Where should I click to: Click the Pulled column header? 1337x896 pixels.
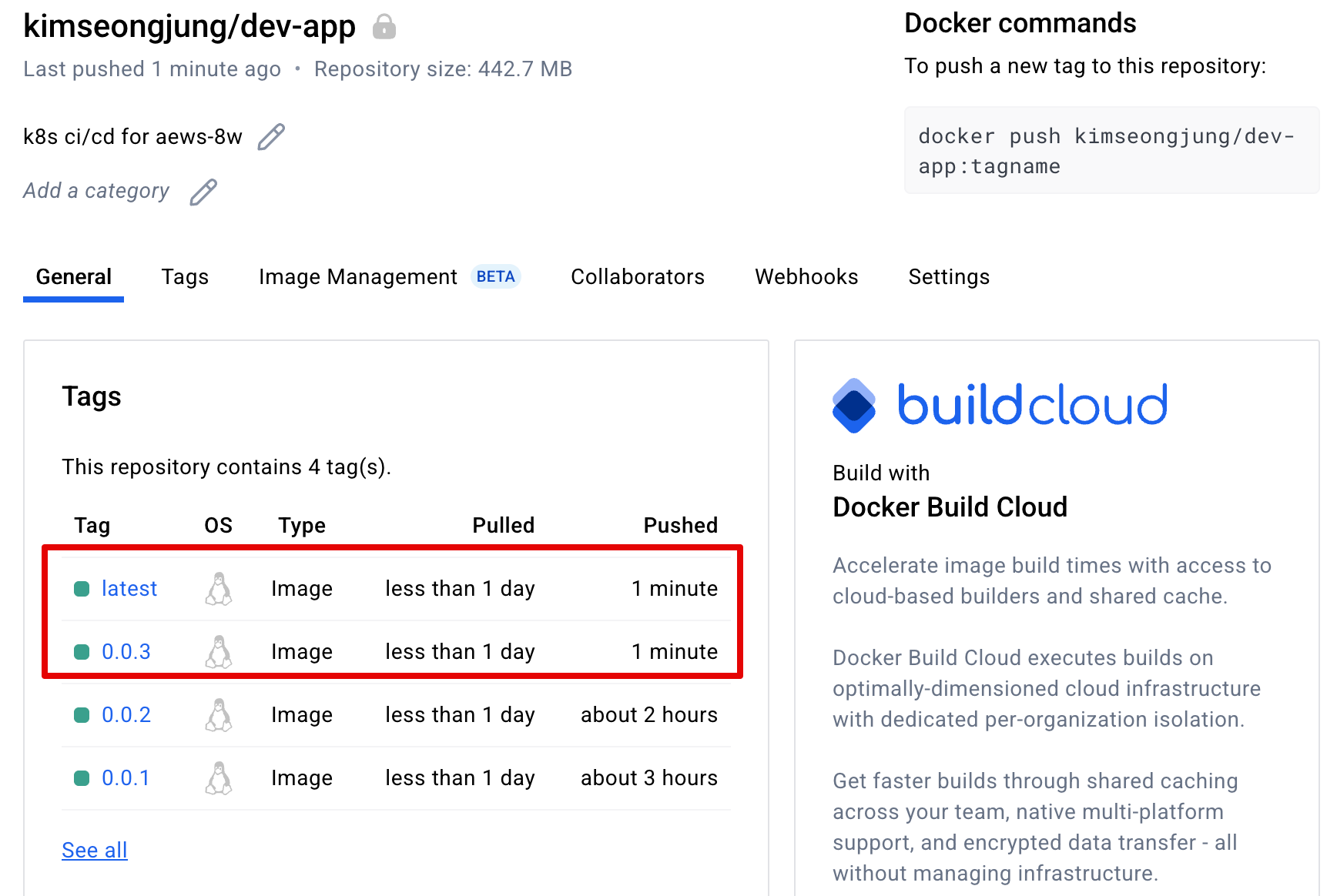point(504,526)
